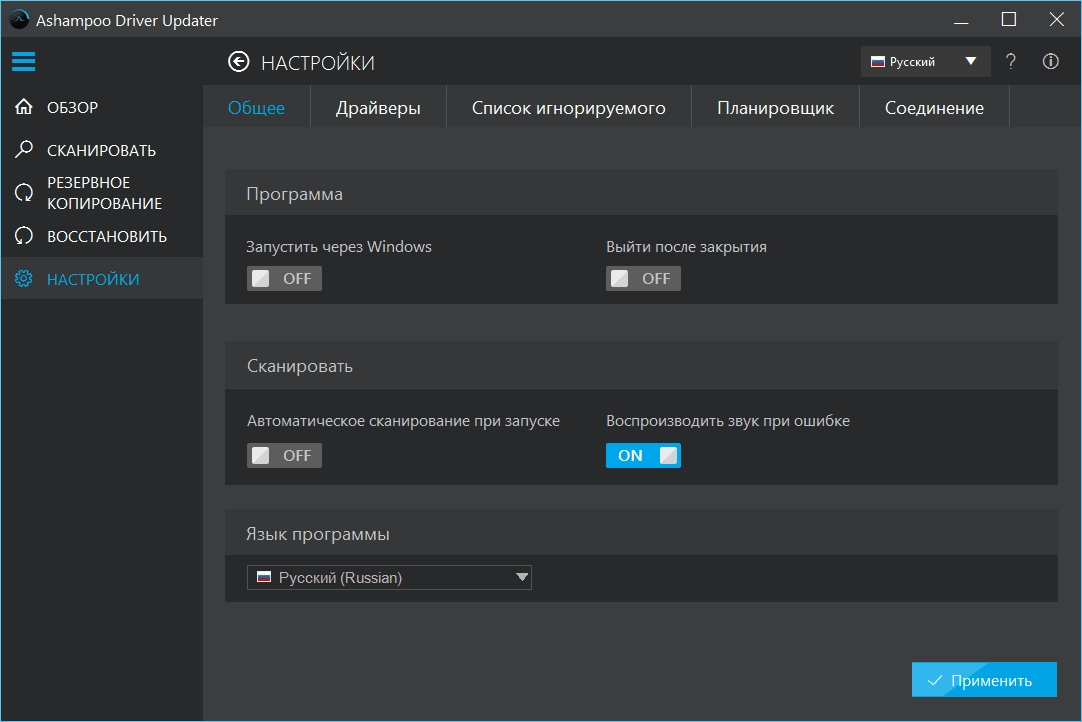Open the Русский language dropdown in header
The height and width of the screenshot is (722, 1082).
(925, 61)
